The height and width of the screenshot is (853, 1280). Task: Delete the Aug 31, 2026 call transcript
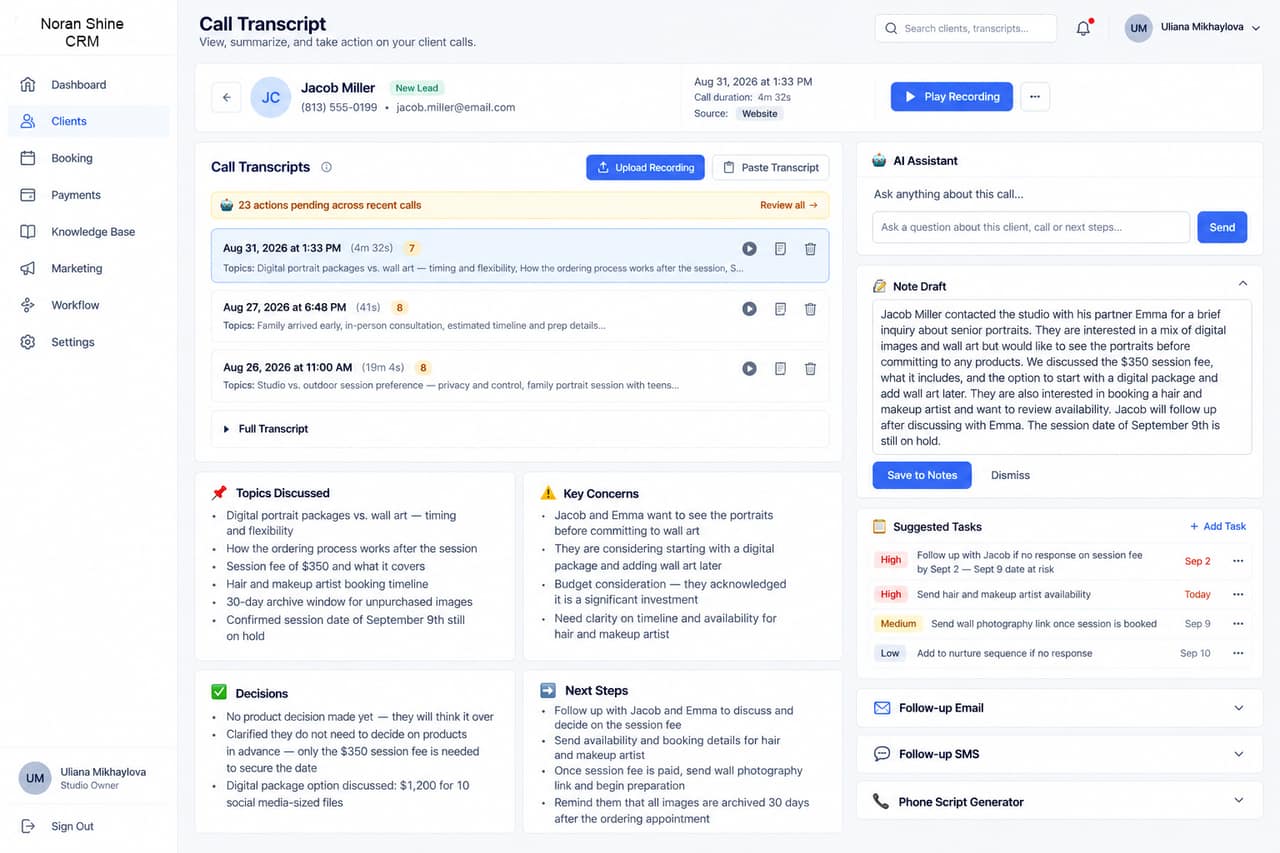click(x=810, y=248)
